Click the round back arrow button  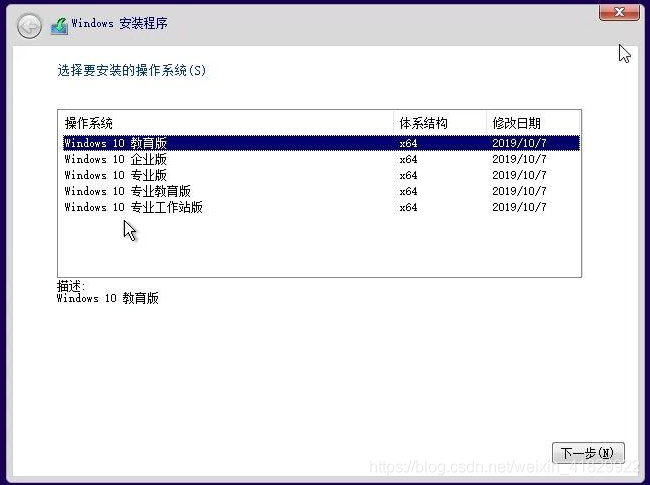pos(29,26)
